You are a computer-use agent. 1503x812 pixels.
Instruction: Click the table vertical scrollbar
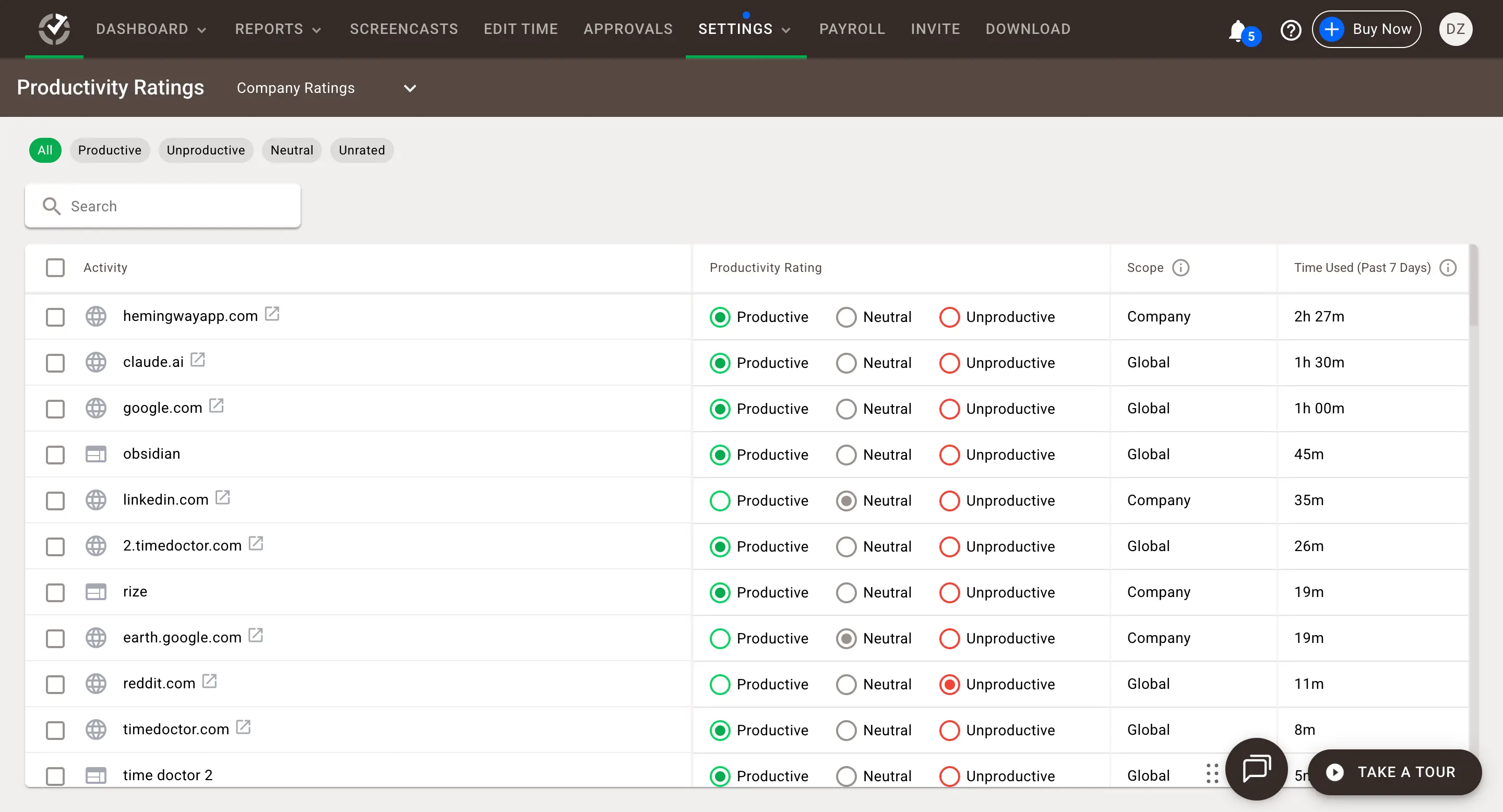1473,286
